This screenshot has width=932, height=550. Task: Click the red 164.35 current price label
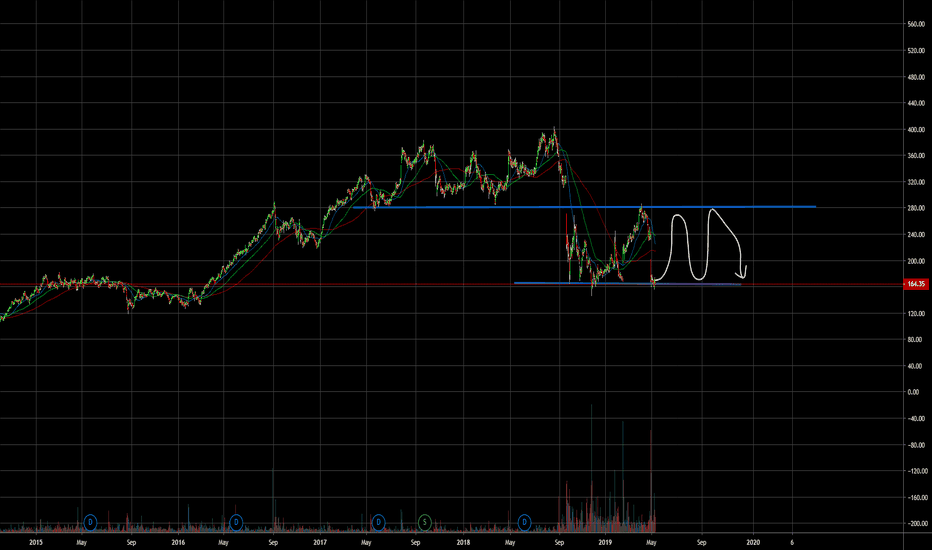click(x=915, y=284)
